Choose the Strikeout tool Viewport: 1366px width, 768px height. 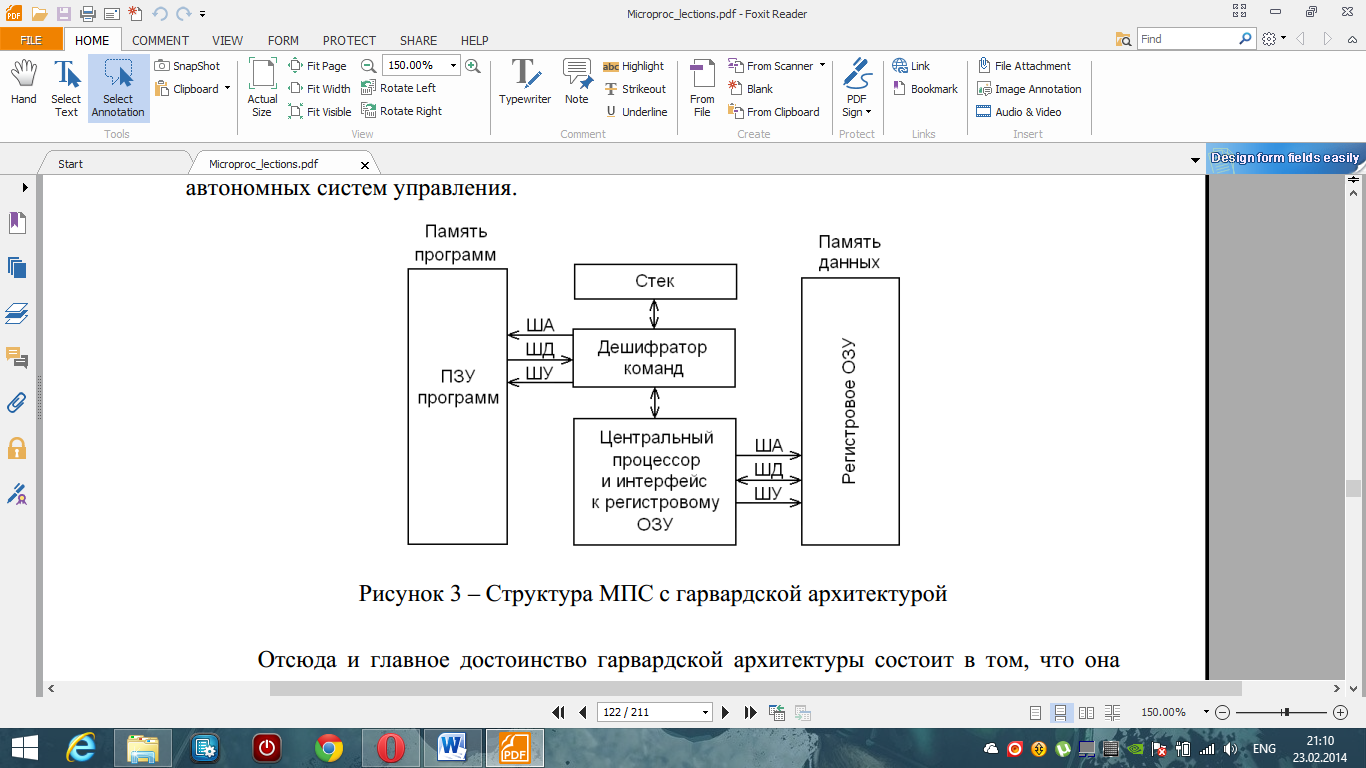[634, 89]
